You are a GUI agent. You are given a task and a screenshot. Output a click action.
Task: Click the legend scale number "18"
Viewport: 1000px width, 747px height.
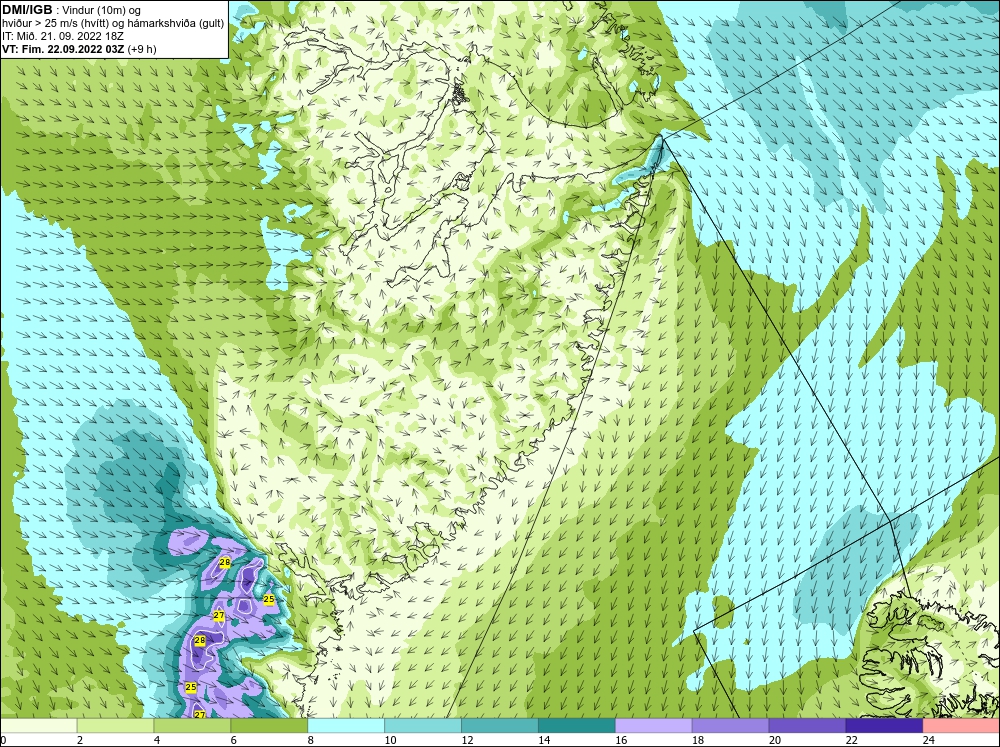click(698, 740)
